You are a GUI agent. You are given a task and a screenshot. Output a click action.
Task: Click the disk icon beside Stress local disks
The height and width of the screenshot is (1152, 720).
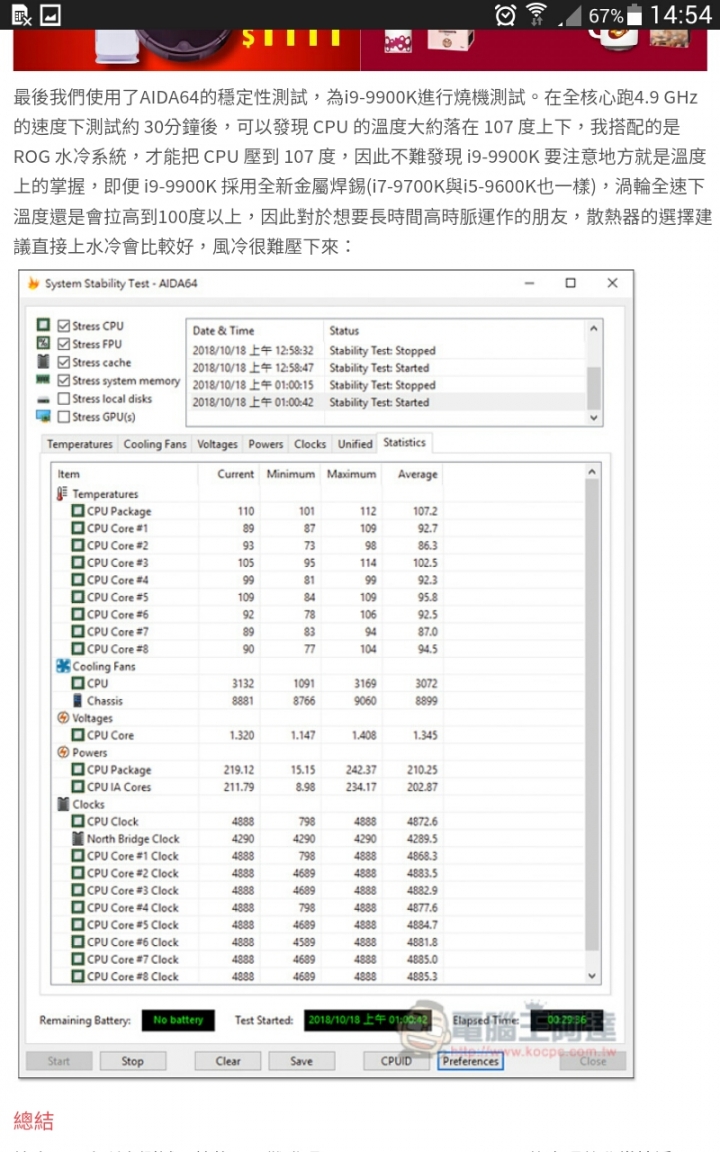pyautogui.click(x=43, y=399)
